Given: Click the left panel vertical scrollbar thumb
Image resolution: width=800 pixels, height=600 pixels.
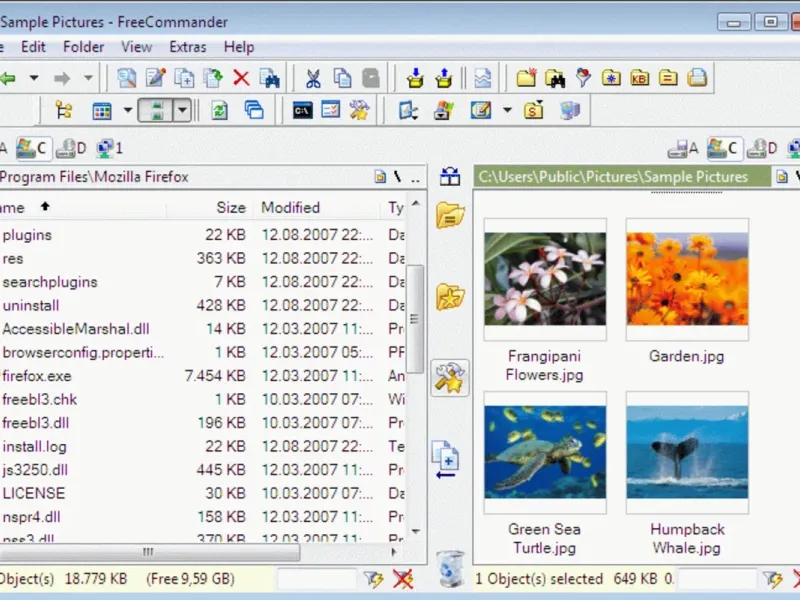Looking at the screenshot, I should [415, 319].
